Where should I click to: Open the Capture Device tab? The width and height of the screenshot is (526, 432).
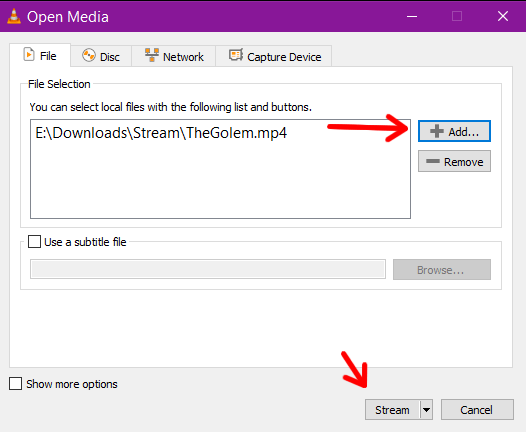[274, 56]
